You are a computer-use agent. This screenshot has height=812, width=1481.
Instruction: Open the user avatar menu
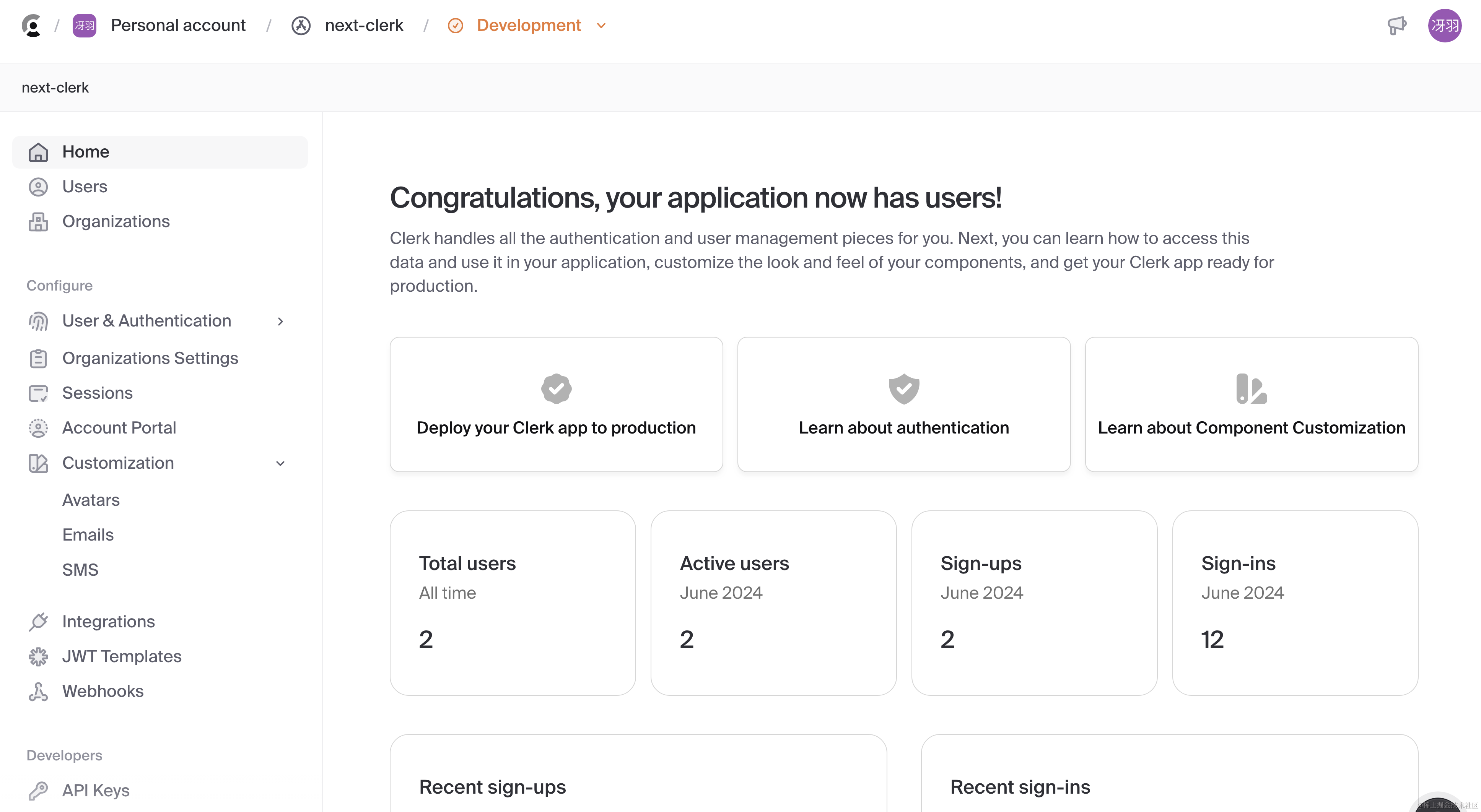pyautogui.click(x=1444, y=25)
